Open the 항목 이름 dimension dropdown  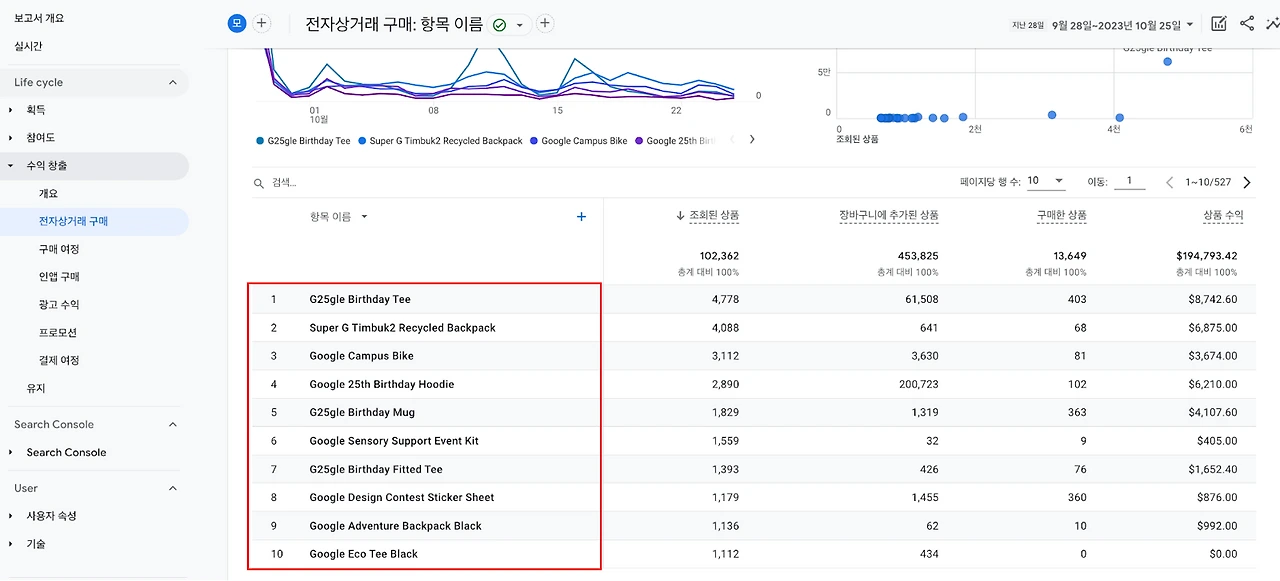(x=339, y=216)
